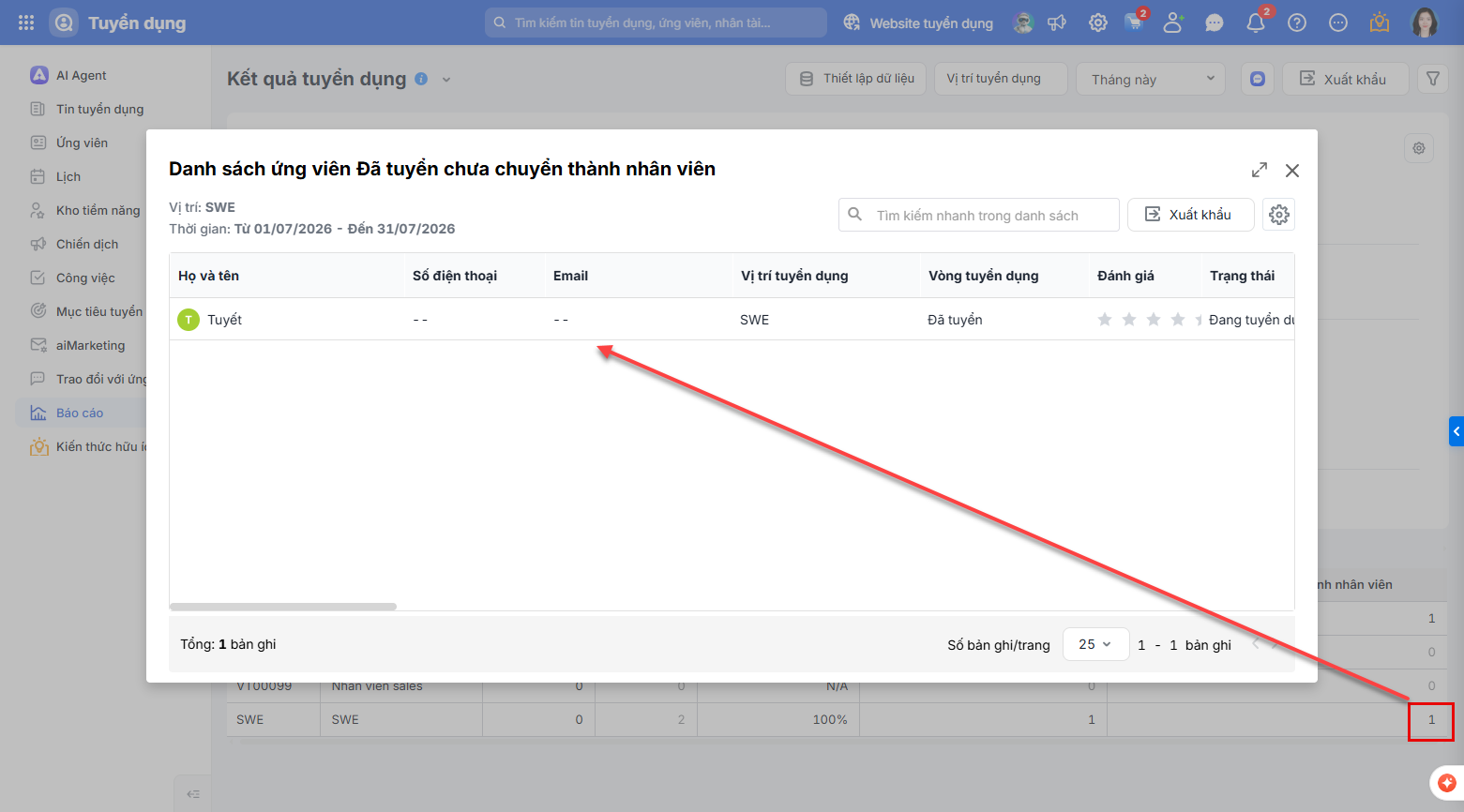
Task: Open the records per page dropdown
Action: coord(1095,644)
